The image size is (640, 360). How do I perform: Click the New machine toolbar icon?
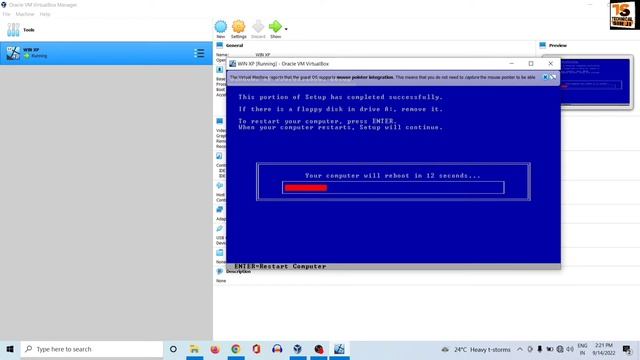pyautogui.click(x=220, y=27)
